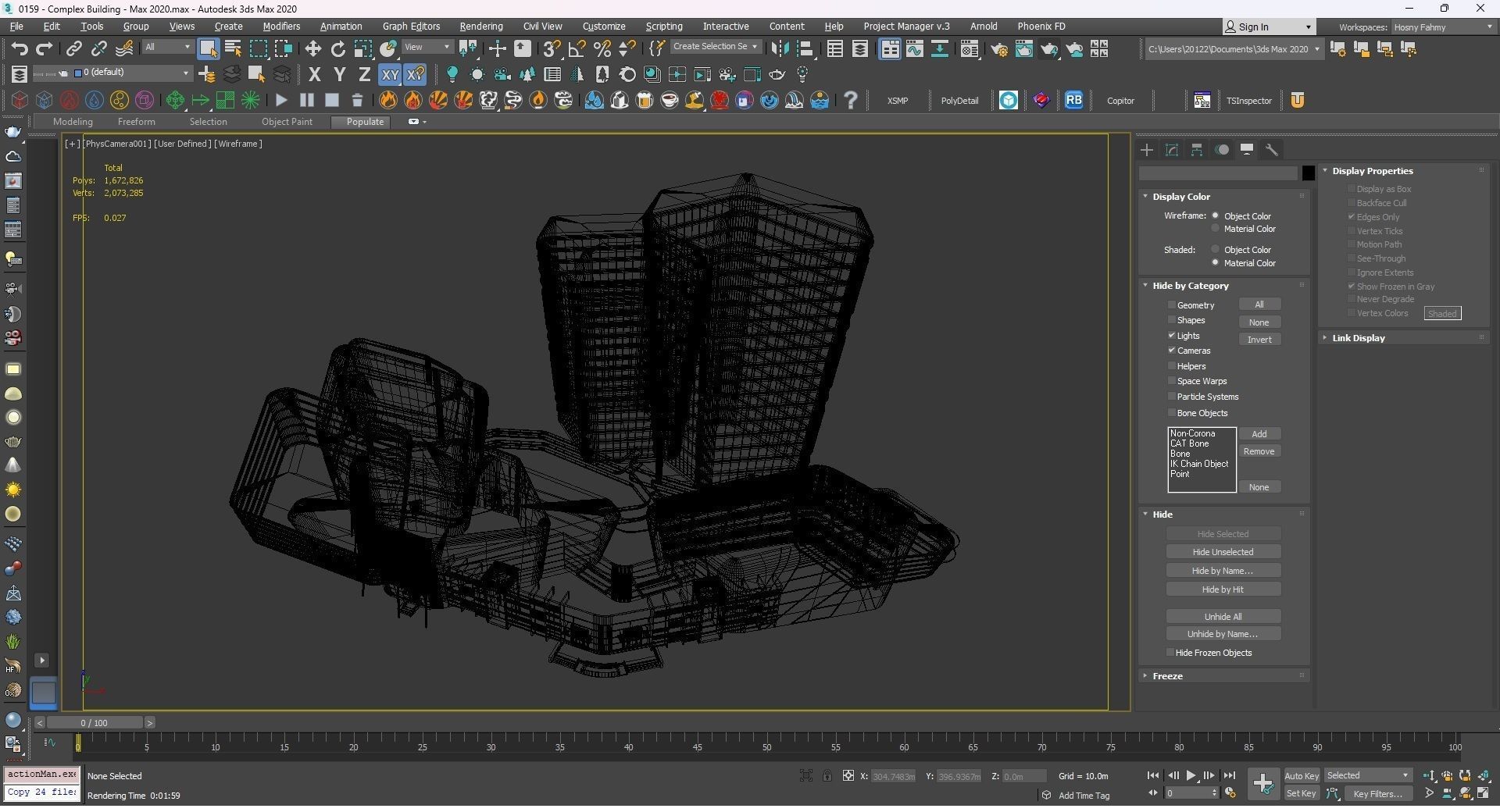1500x812 pixels.
Task: Click the object name input field
Action: click(x=1218, y=173)
